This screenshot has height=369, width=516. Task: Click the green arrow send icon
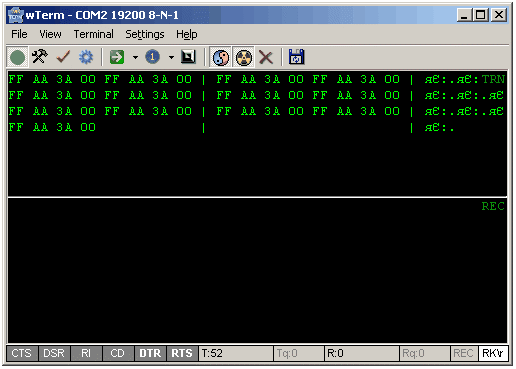pos(117,57)
